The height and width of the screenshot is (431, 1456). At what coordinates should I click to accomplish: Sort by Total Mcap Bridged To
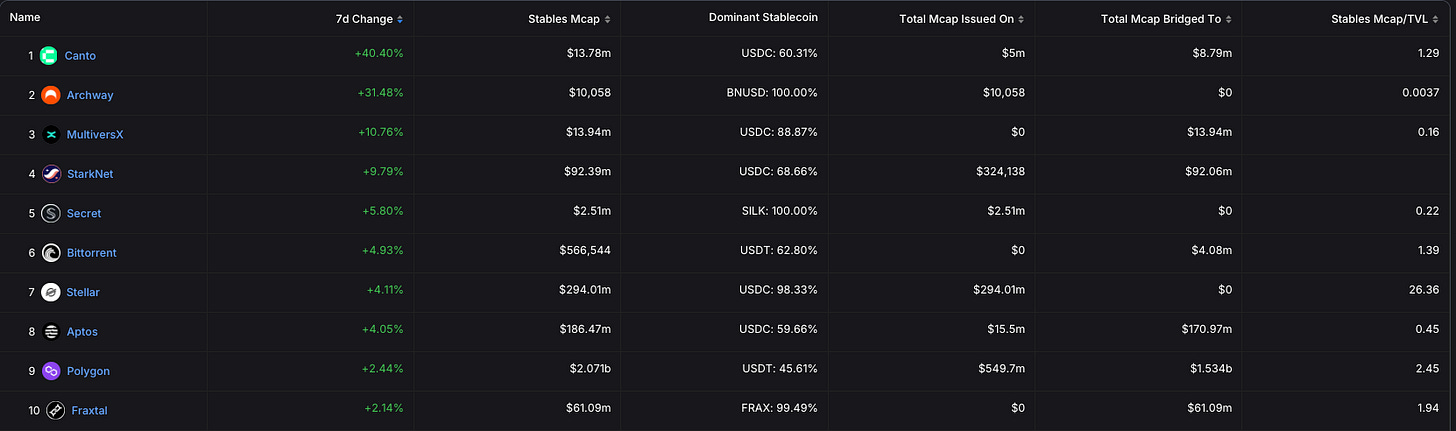tap(1167, 19)
